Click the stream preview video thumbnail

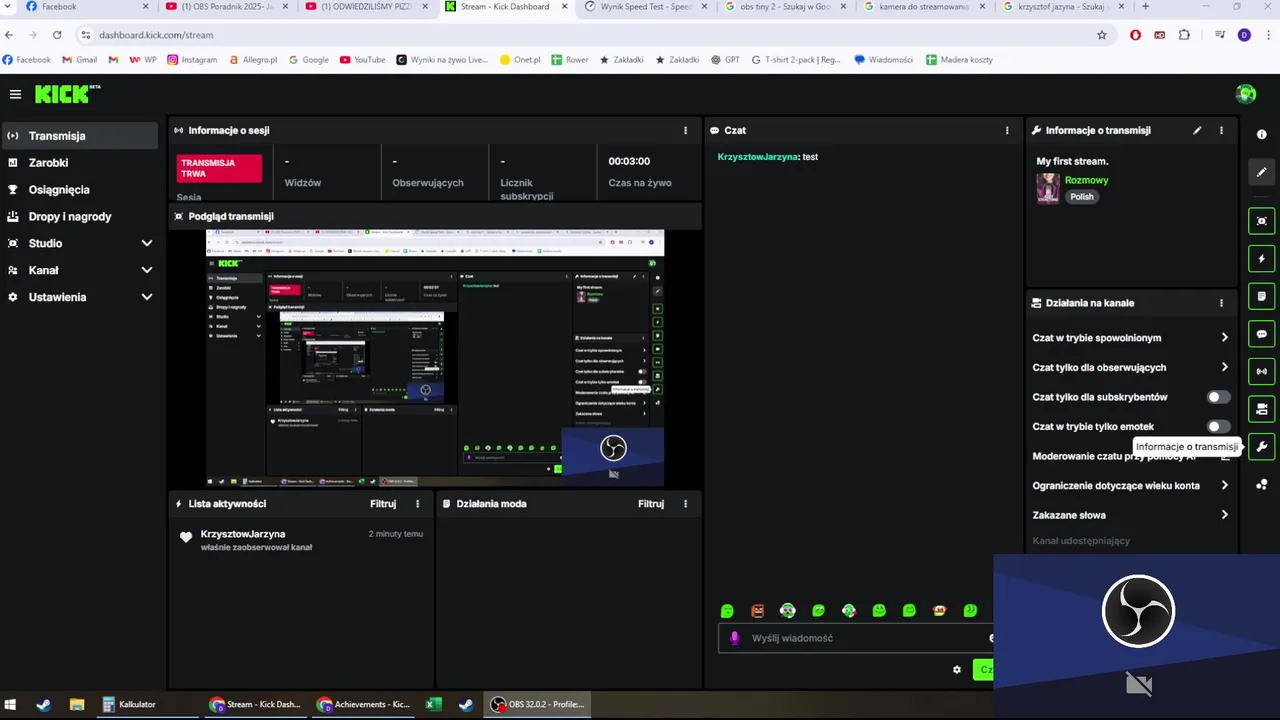coord(435,358)
